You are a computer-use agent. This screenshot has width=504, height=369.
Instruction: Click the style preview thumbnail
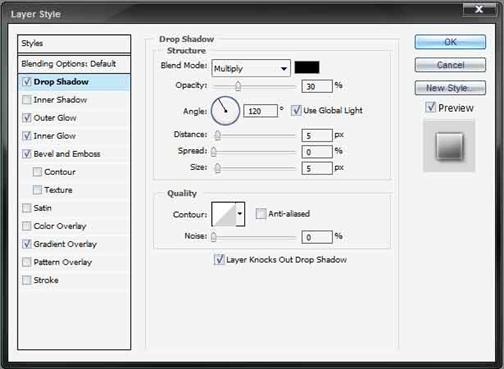pos(449,146)
